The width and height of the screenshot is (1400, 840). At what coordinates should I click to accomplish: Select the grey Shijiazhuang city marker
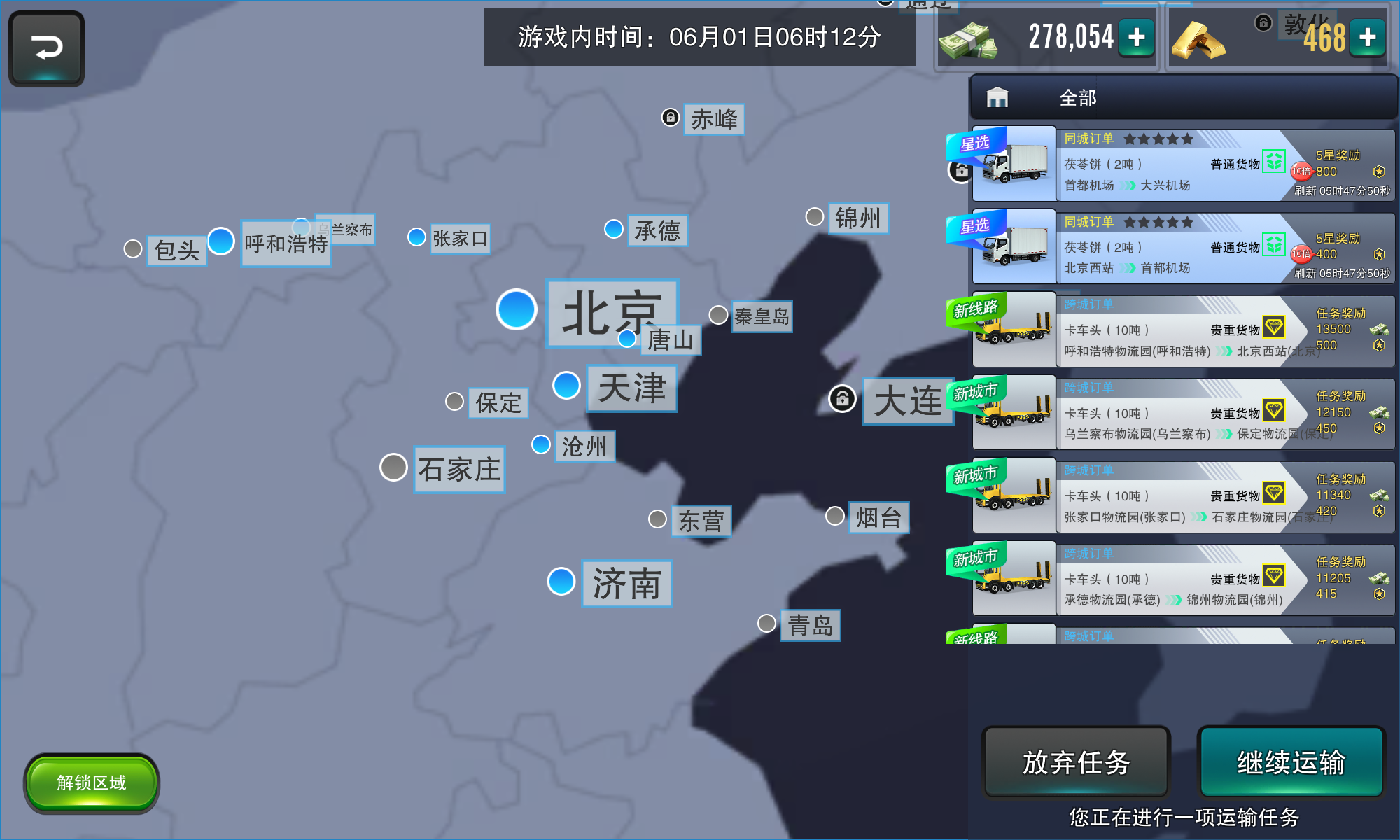(x=393, y=467)
